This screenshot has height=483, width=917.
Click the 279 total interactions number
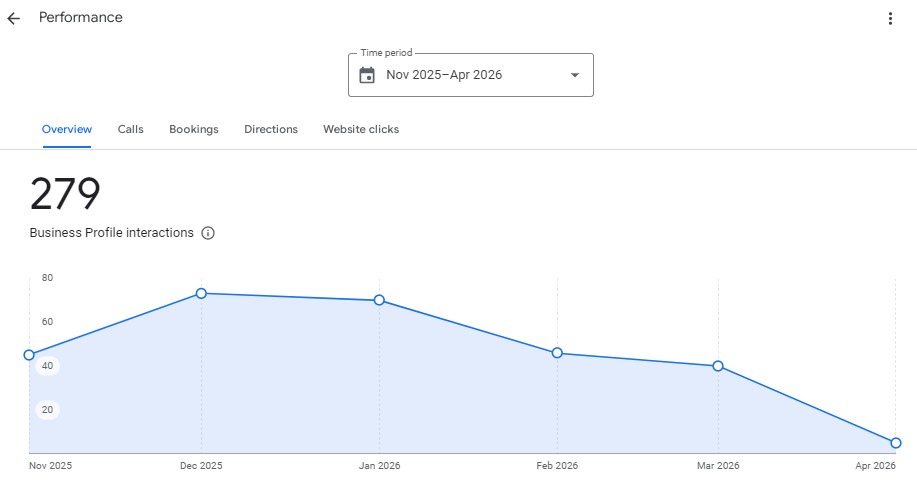point(65,194)
